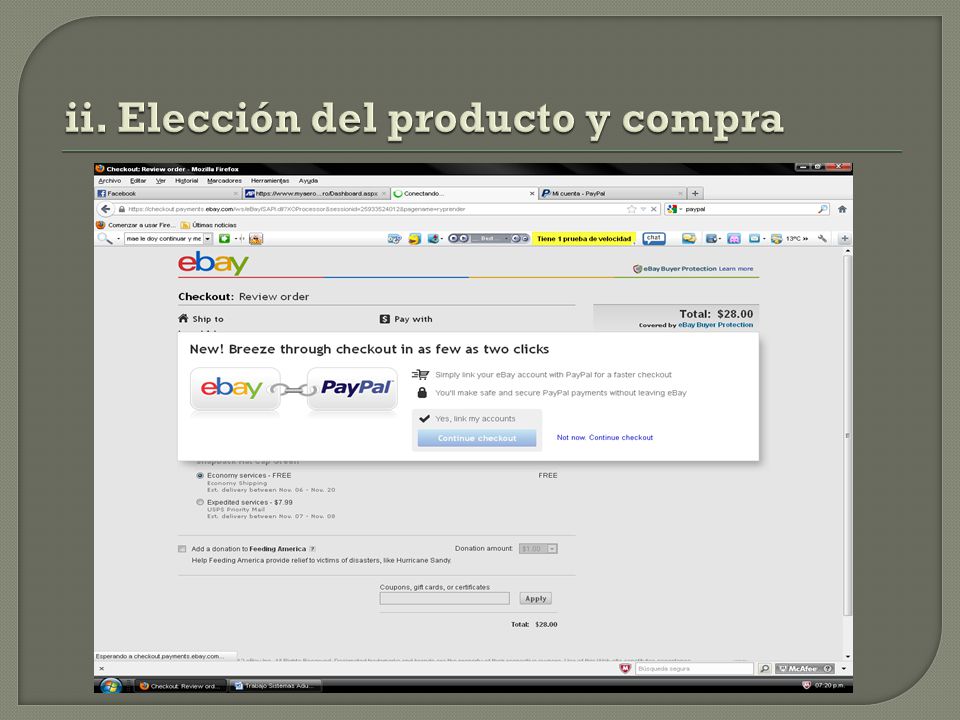Click the eBay logo tile in popup

(x=234, y=388)
